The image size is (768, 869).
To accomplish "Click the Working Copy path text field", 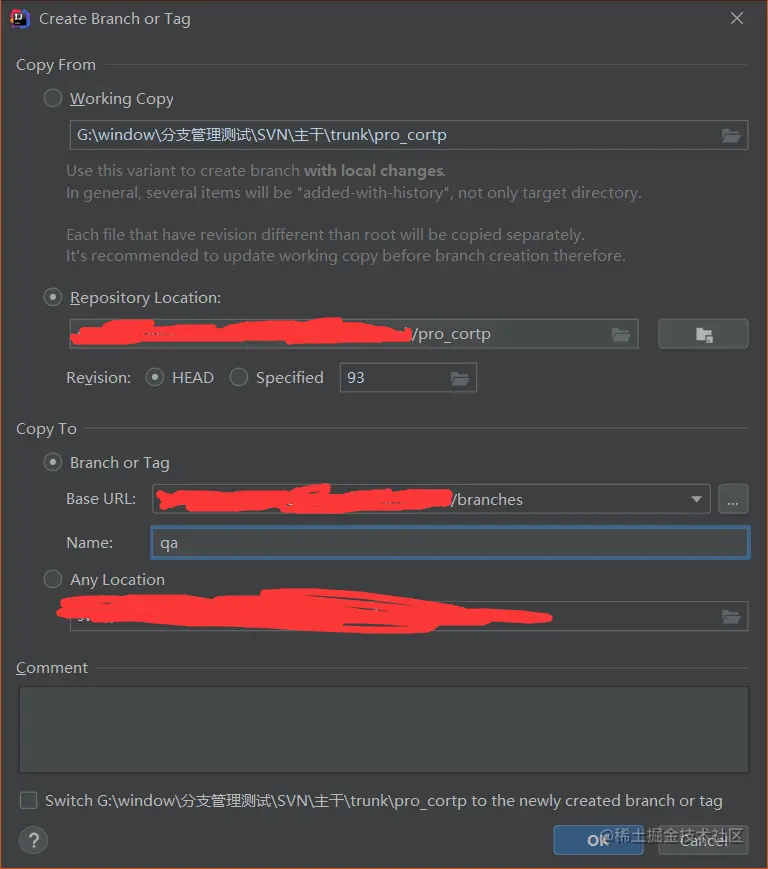I will [x=408, y=135].
